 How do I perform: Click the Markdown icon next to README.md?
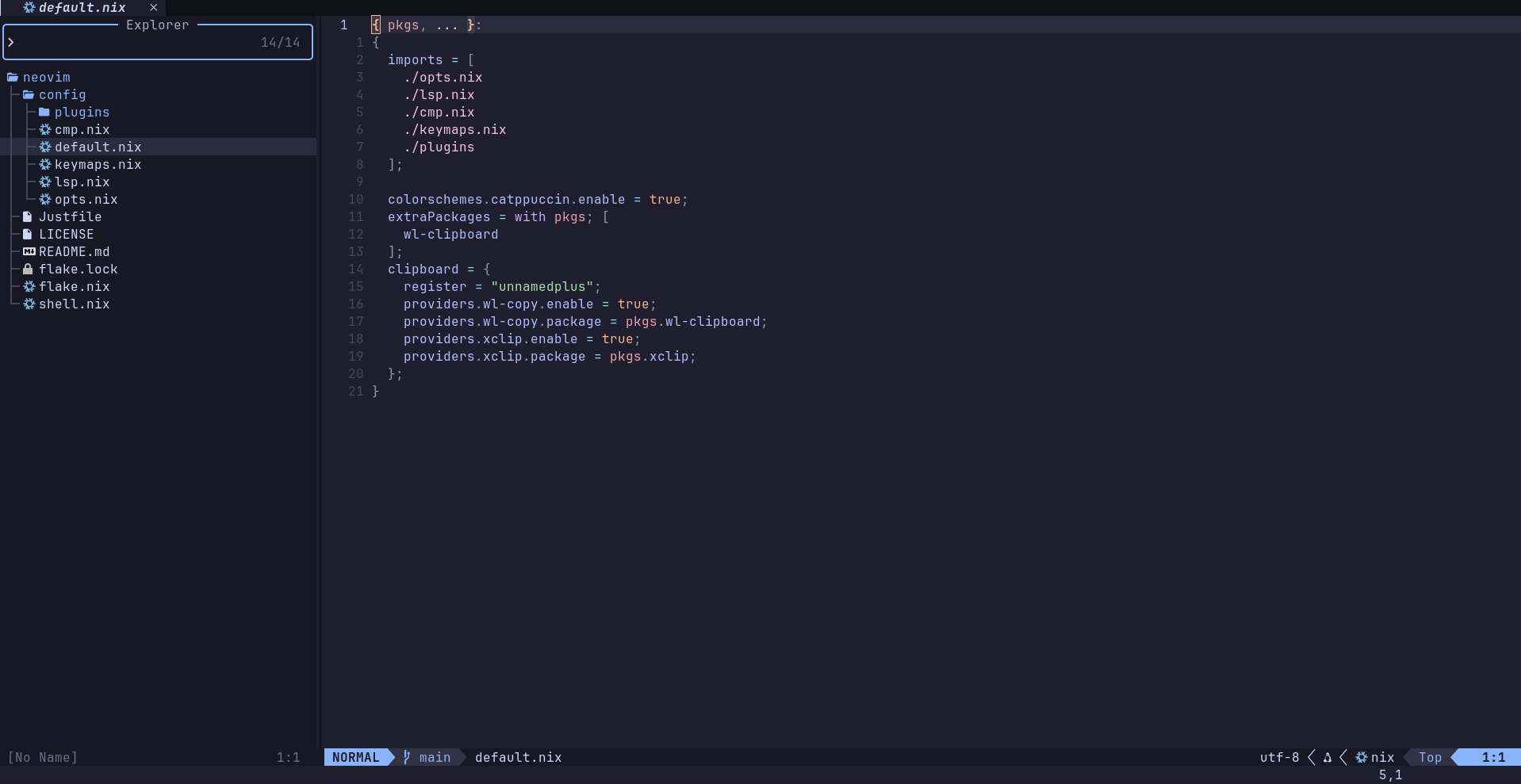pyautogui.click(x=29, y=251)
